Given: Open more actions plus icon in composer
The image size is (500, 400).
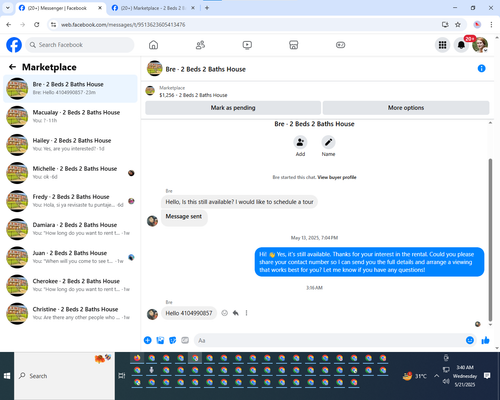Looking at the screenshot, I should [148, 340].
